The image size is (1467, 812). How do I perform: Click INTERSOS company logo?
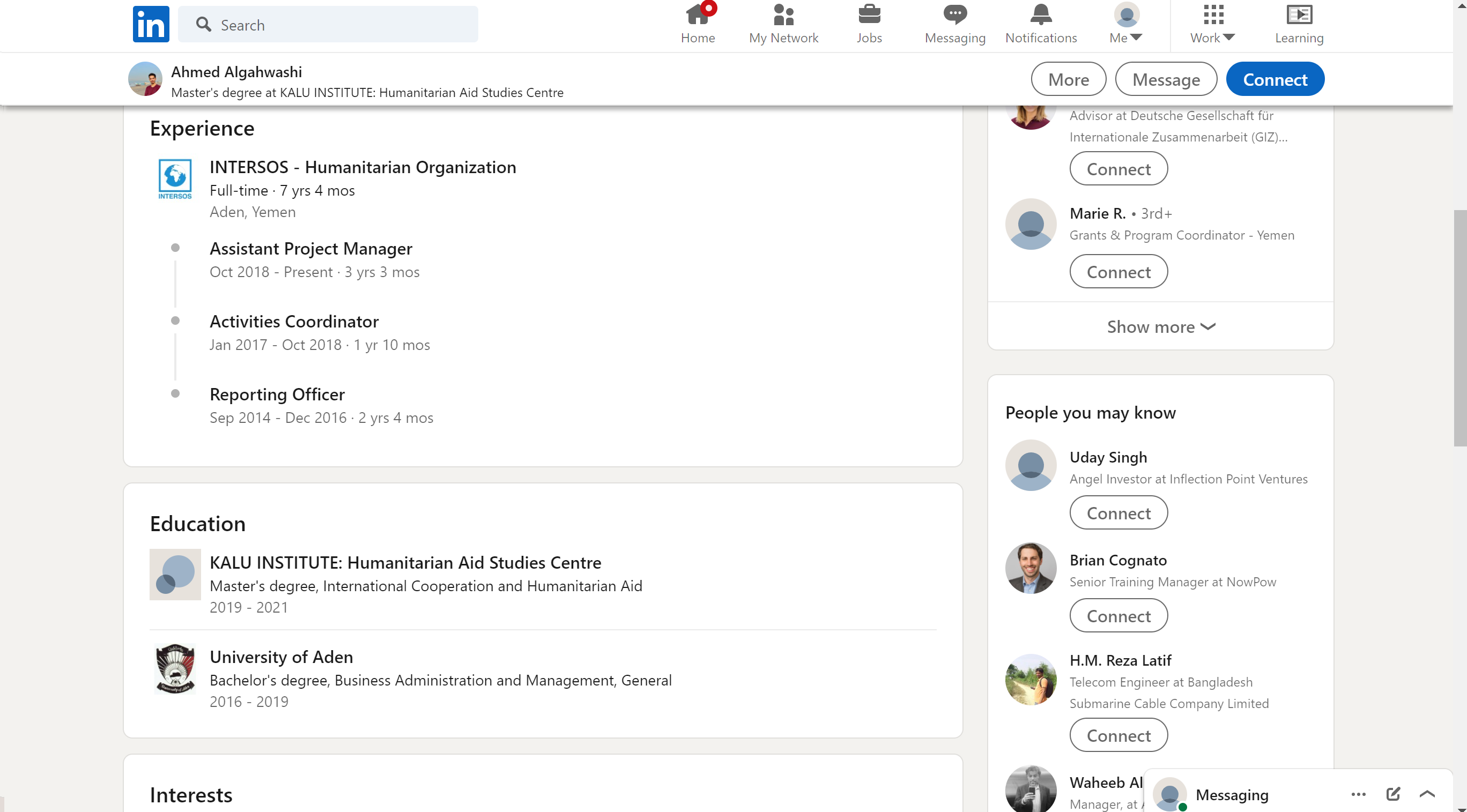175,180
